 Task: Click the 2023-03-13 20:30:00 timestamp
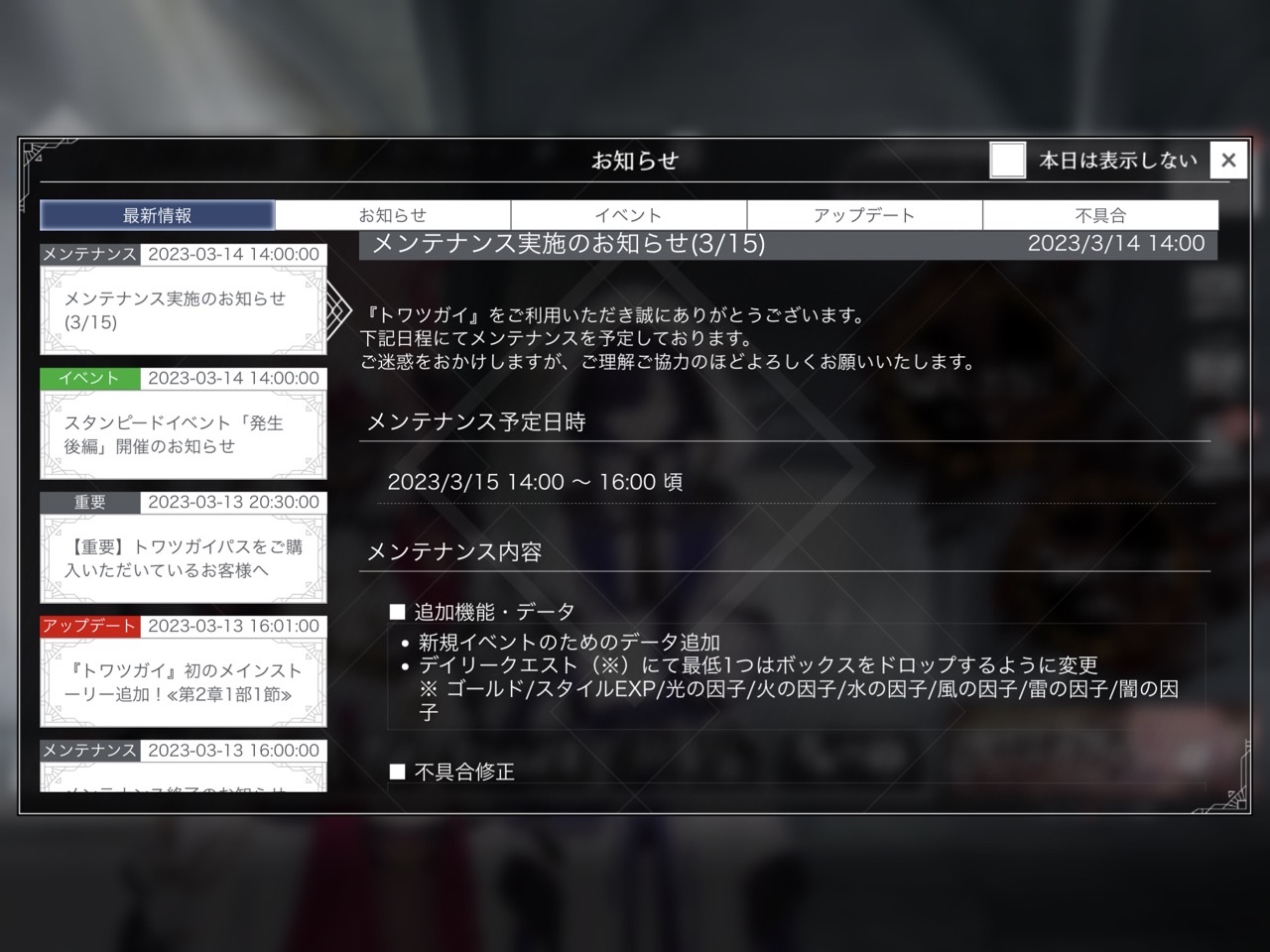click(233, 502)
